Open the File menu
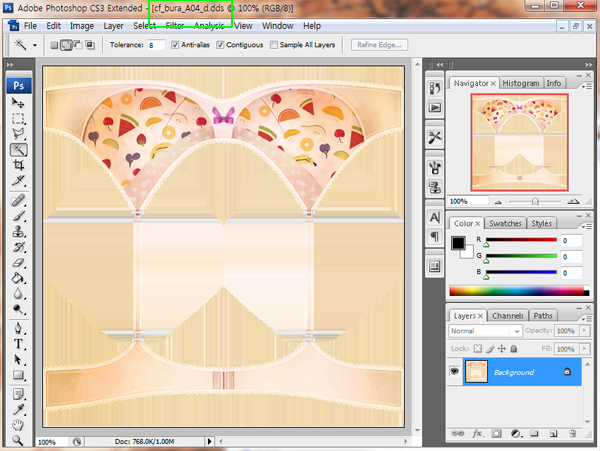Screen dimensions: 600x451 (x=30, y=26)
